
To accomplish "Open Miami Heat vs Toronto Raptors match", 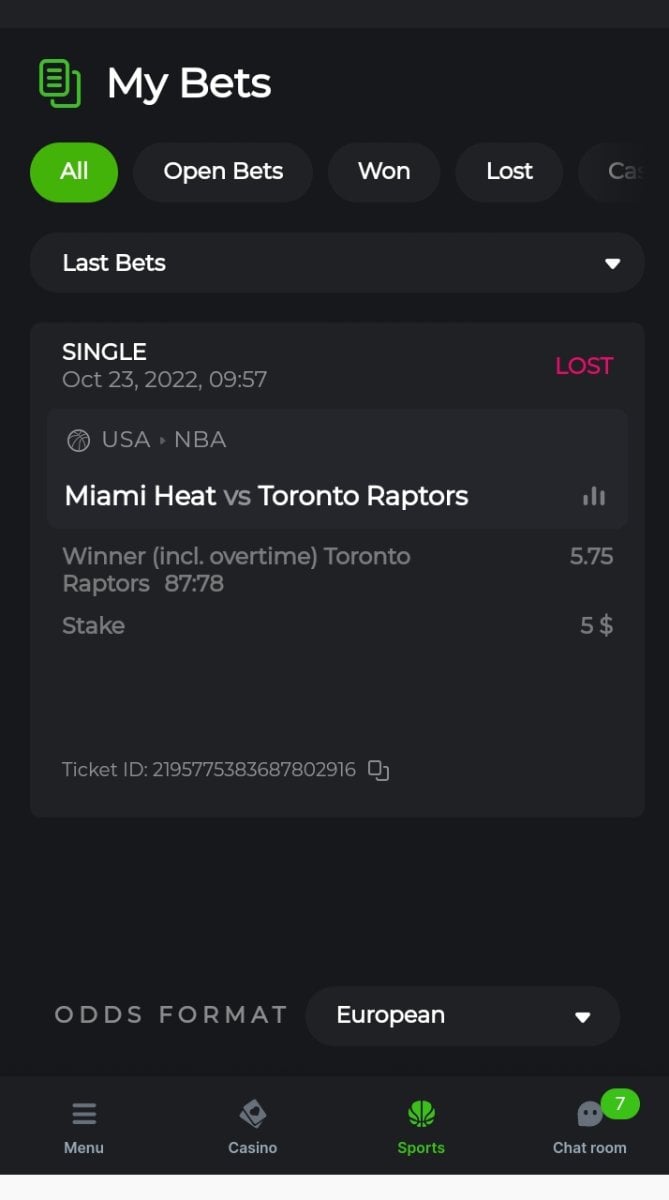I will click(266, 496).
